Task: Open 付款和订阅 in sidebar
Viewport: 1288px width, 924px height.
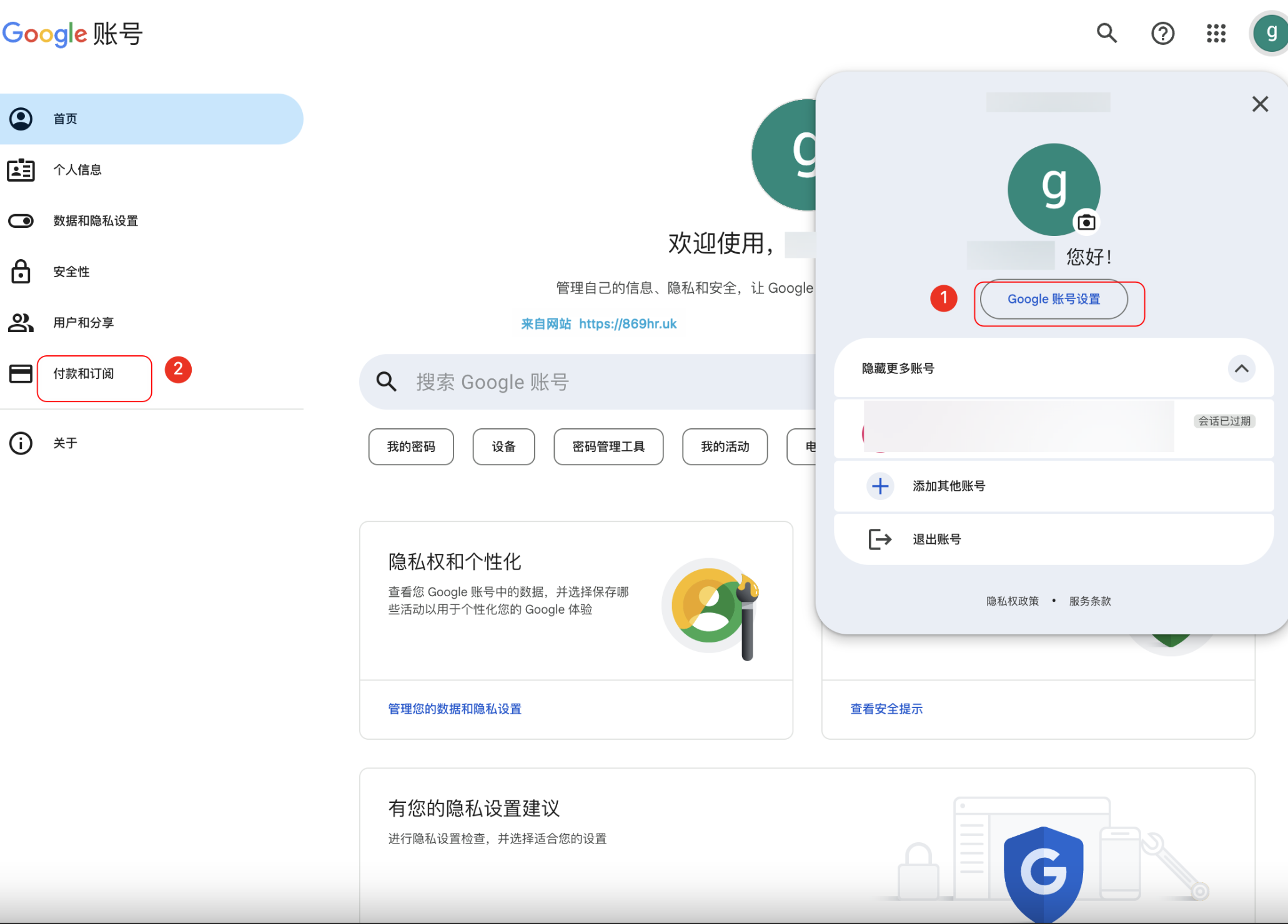Action: coord(152,373)
